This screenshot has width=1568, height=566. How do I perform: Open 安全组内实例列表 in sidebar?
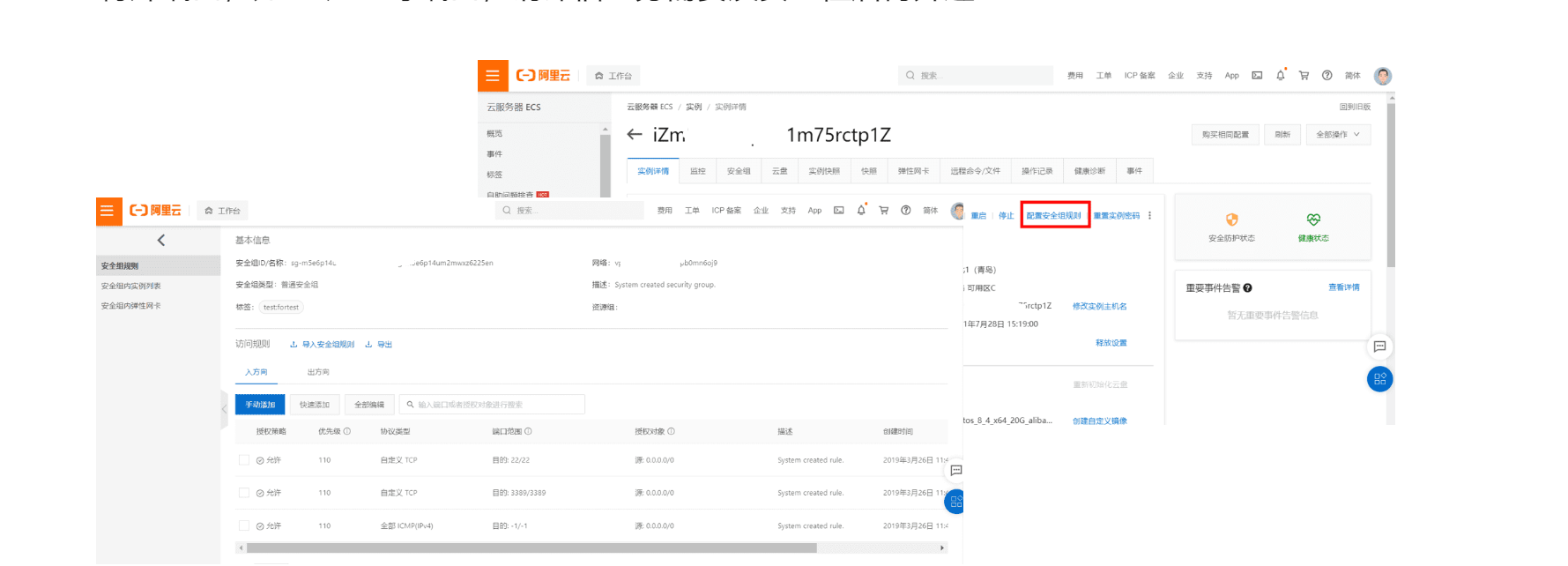click(x=131, y=286)
